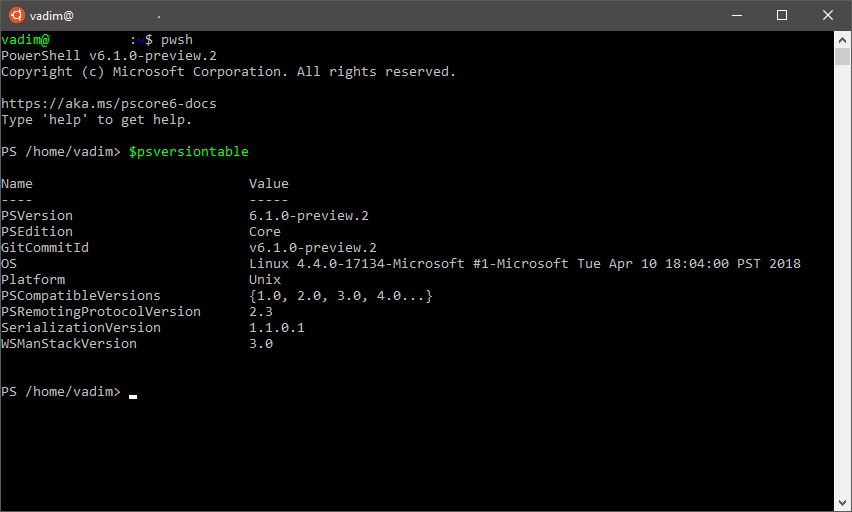
Task: Click the Value column header
Action: [269, 184]
